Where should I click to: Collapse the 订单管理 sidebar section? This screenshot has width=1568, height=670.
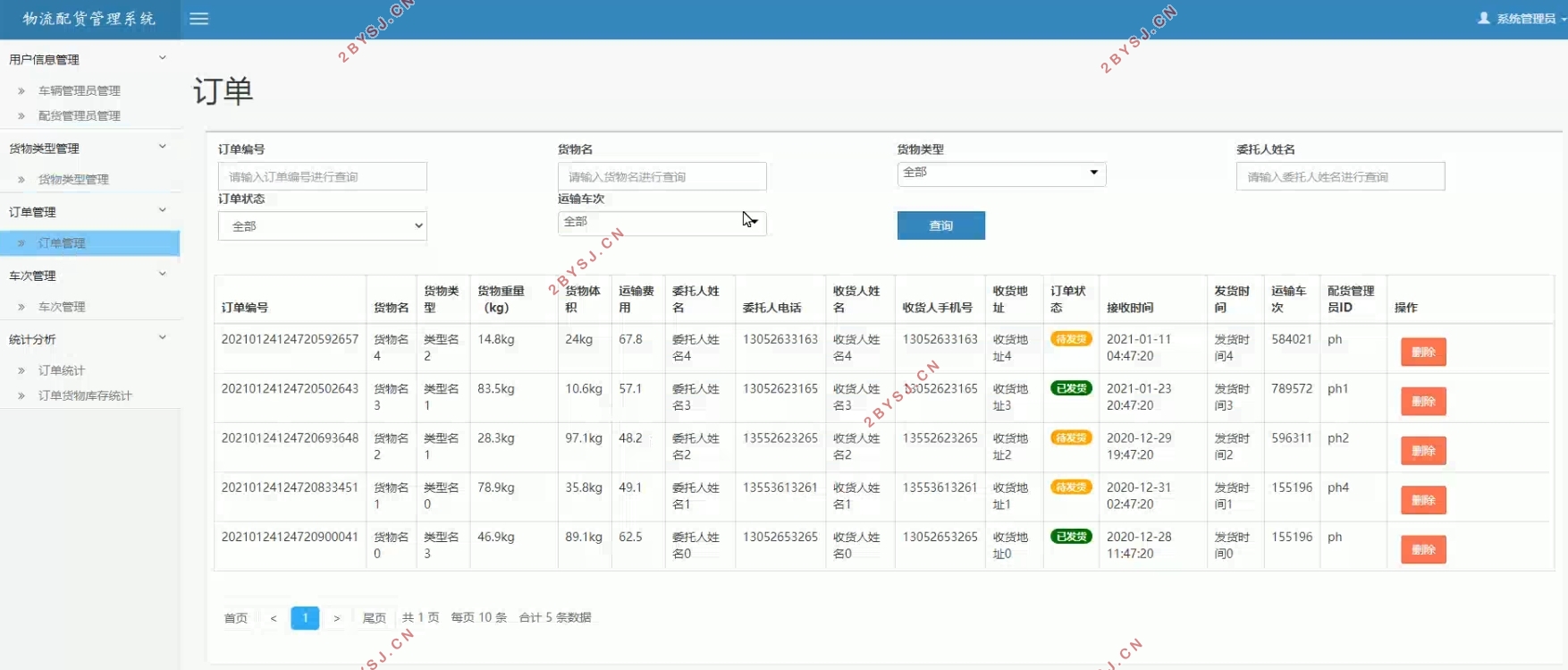pyautogui.click(x=89, y=211)
